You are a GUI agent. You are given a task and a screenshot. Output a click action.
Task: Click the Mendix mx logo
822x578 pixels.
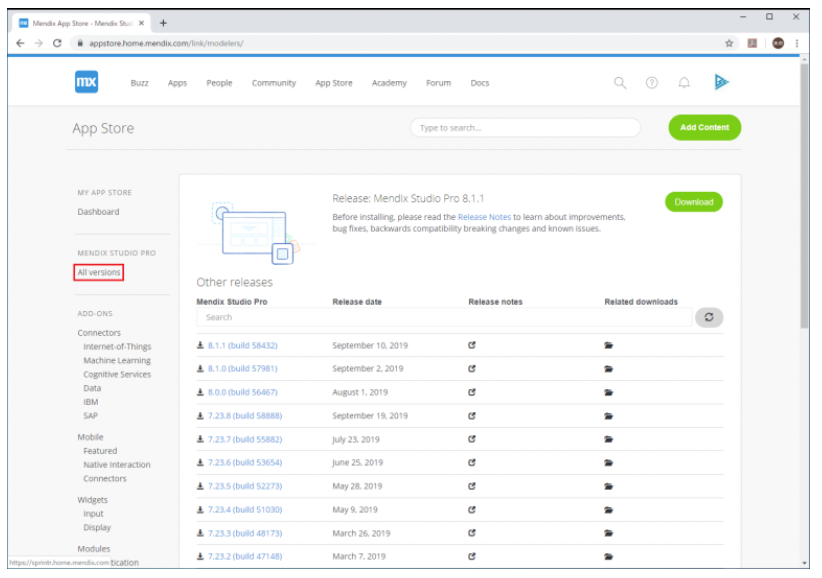(x=86, y=82)
